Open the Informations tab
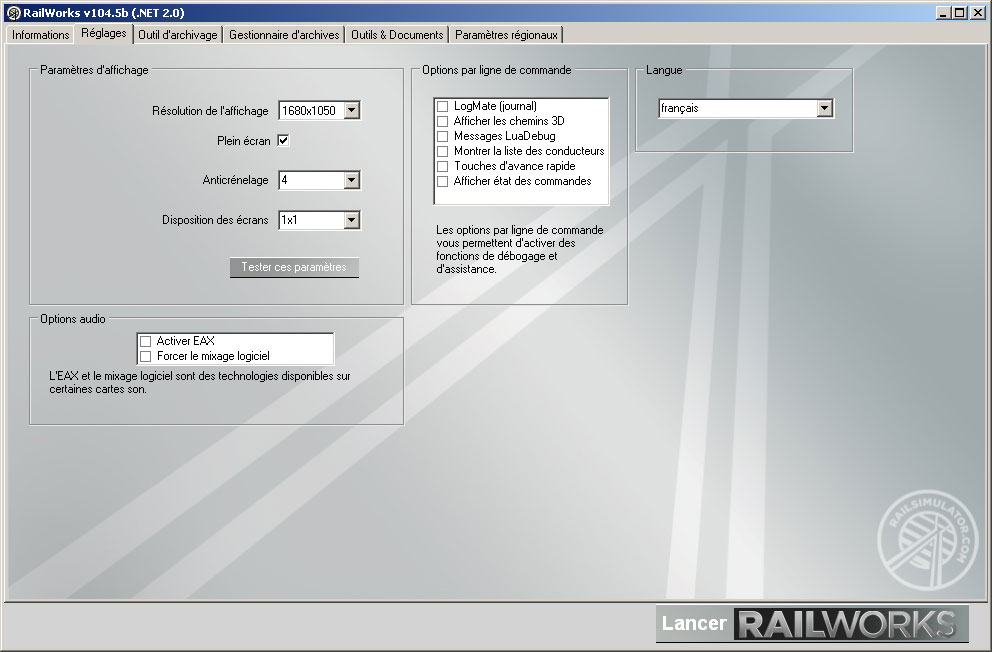 (40, 35)
